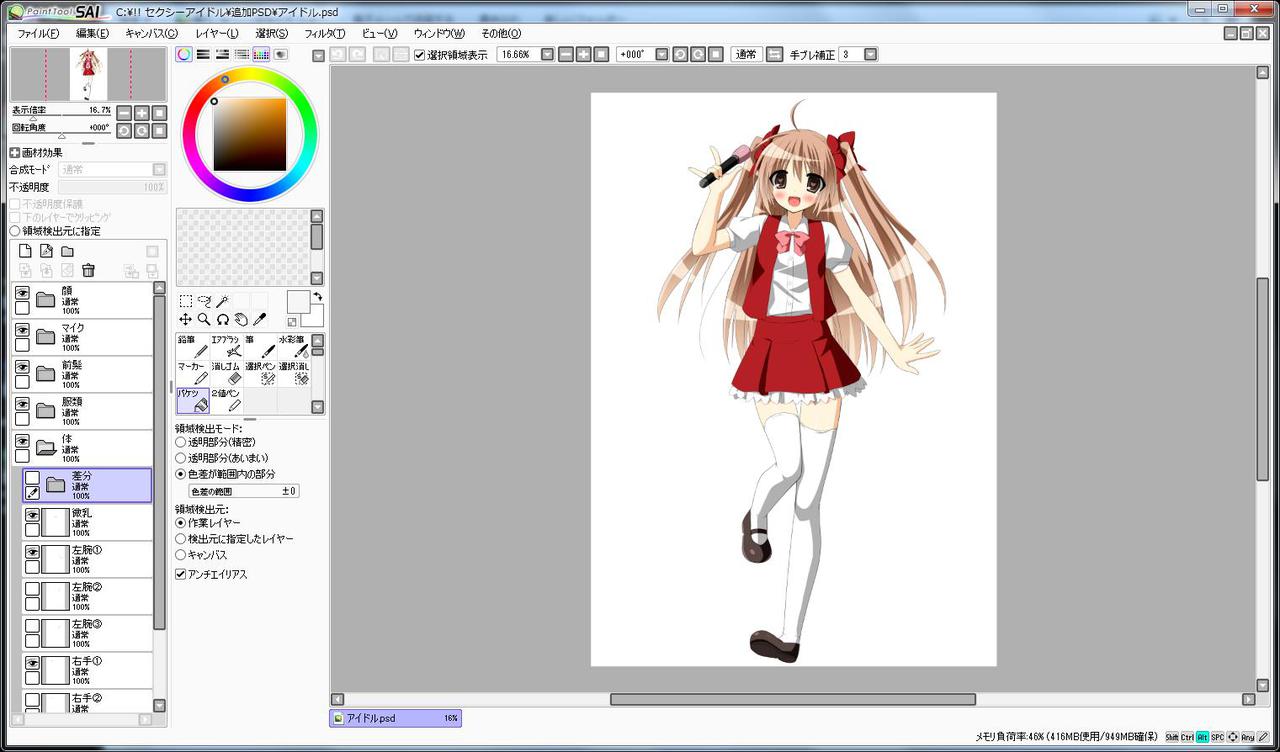Screen dimensions: 1280x752
Task: Click the 通常 button in toolbar
Action: (x=746, y=54)
